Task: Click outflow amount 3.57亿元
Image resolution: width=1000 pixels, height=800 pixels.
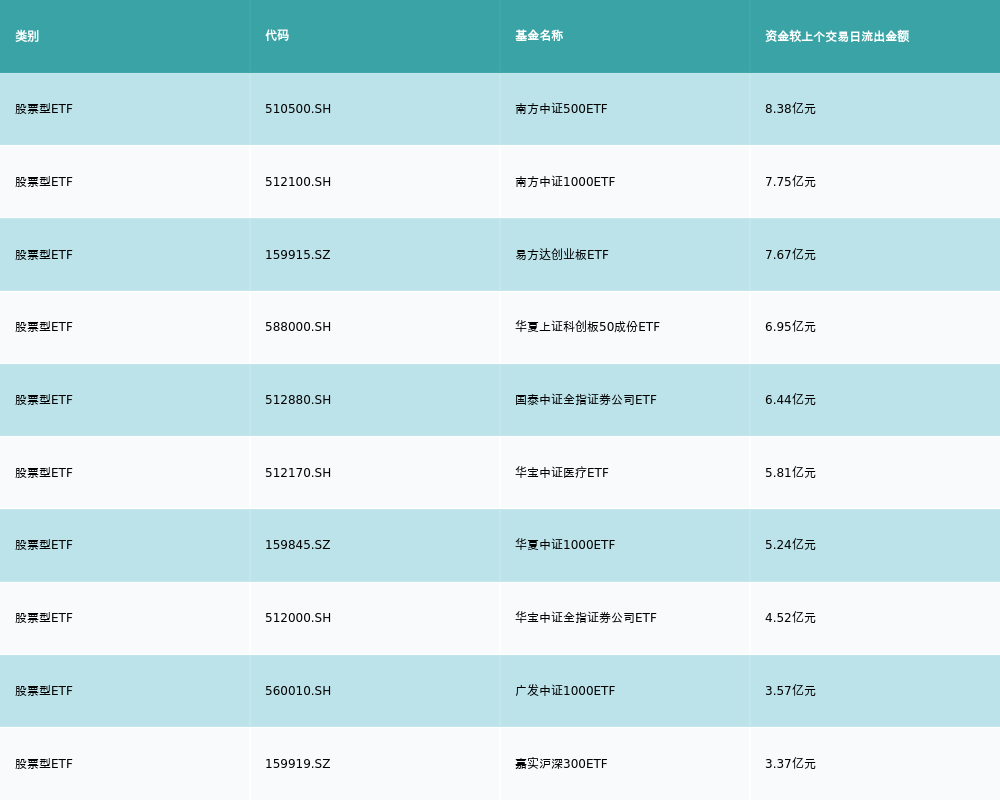Action: click(x=790, y=691)
